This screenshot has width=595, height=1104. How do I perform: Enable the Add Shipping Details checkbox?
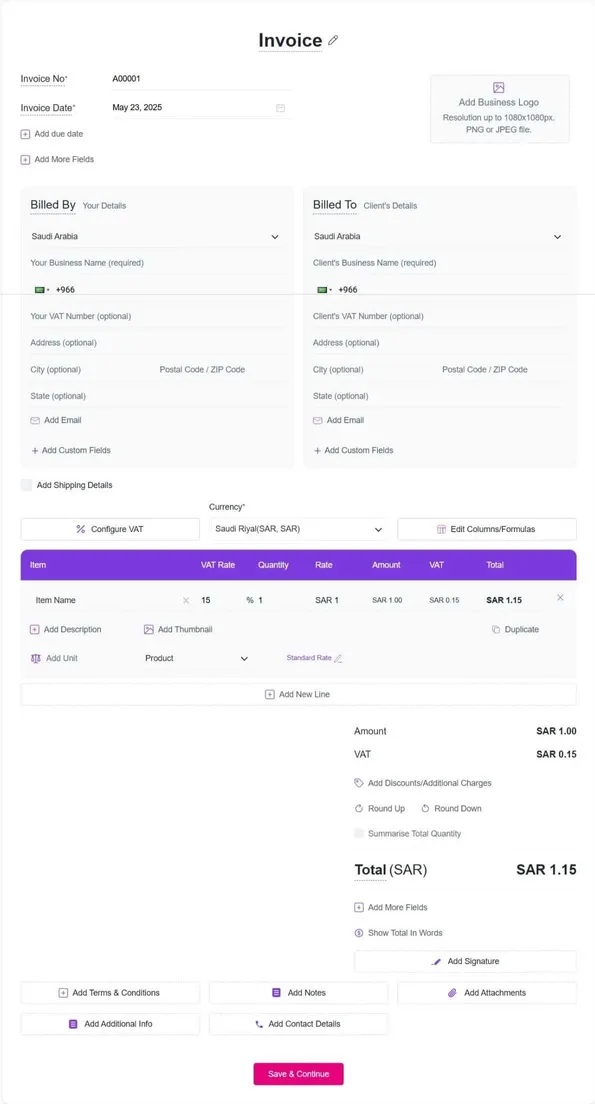pos(26,485)
